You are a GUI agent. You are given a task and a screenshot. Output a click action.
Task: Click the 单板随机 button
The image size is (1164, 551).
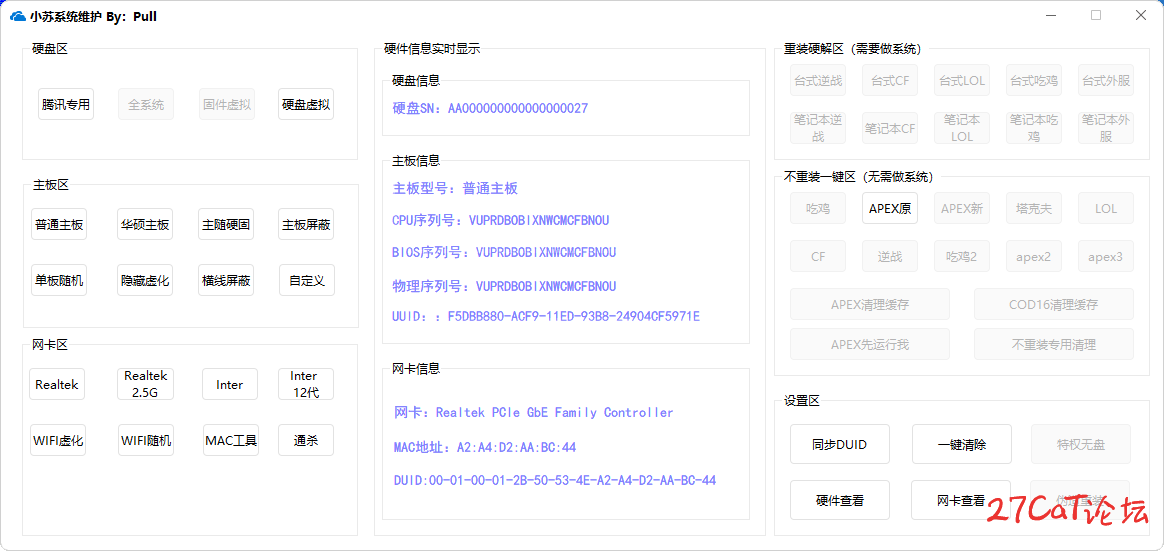pos(59,281)
